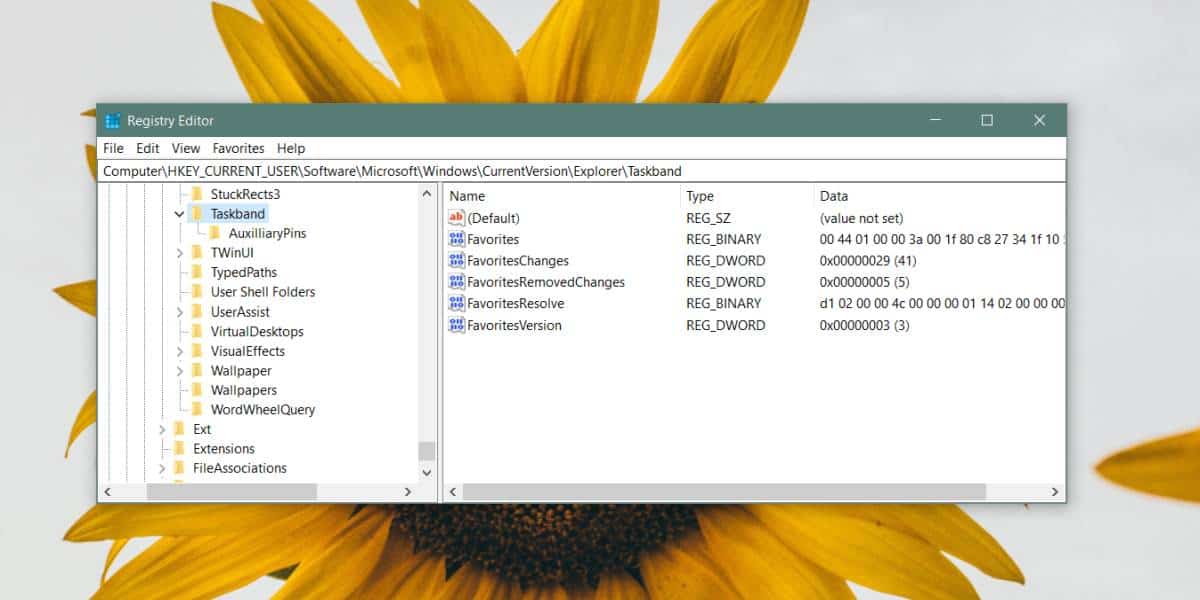Click the FavoritesResolve binary icon
The image size is (1200, 600).
click(458, 303)
